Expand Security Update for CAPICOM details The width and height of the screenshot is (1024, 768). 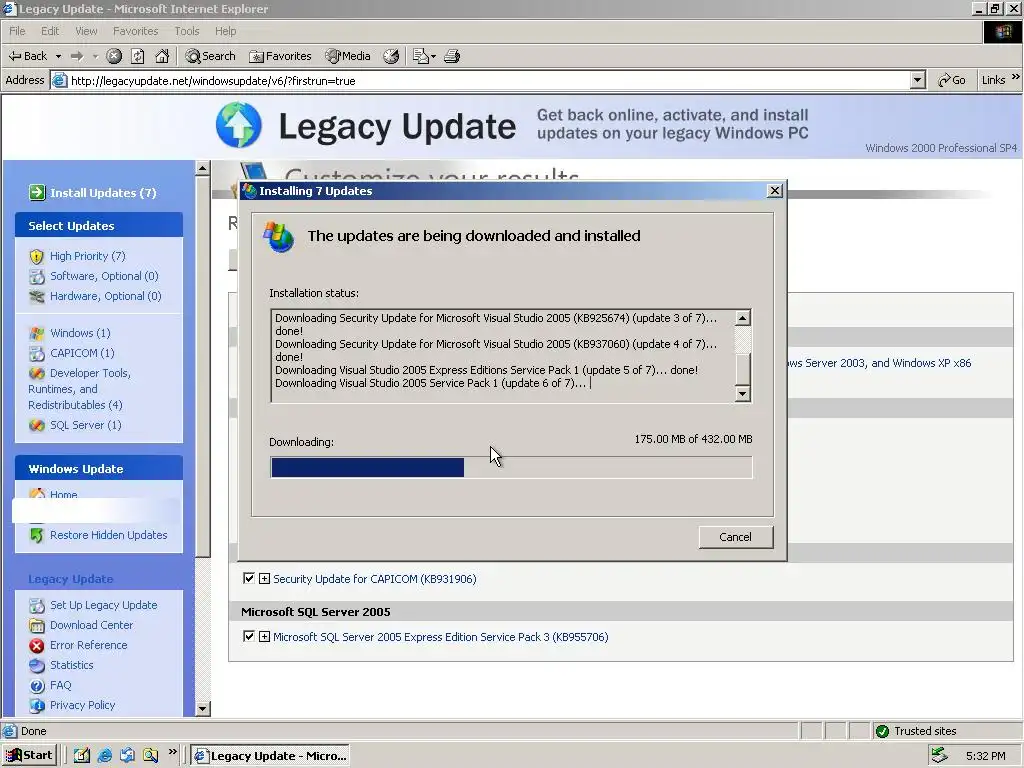[x=264, y=579]
